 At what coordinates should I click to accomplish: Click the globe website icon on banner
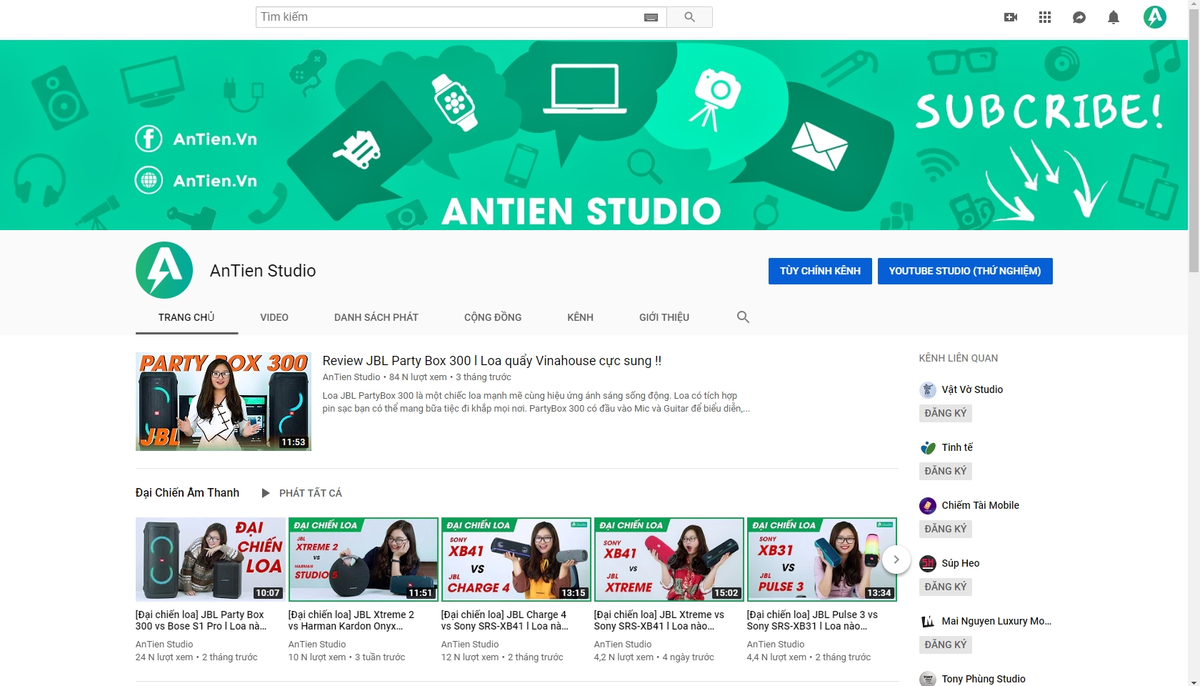[x=149, y=180]
